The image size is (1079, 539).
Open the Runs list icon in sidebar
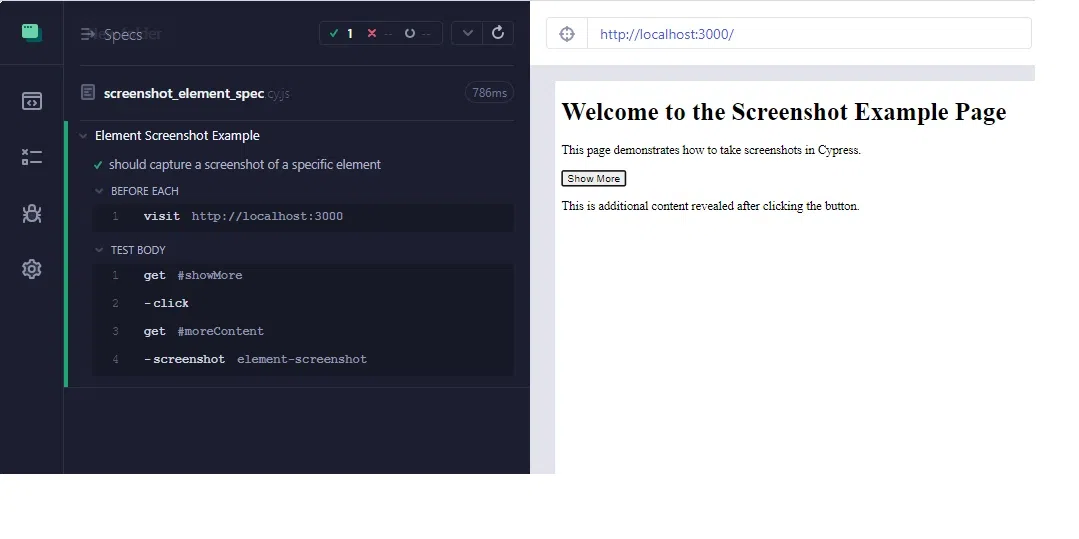32,157
